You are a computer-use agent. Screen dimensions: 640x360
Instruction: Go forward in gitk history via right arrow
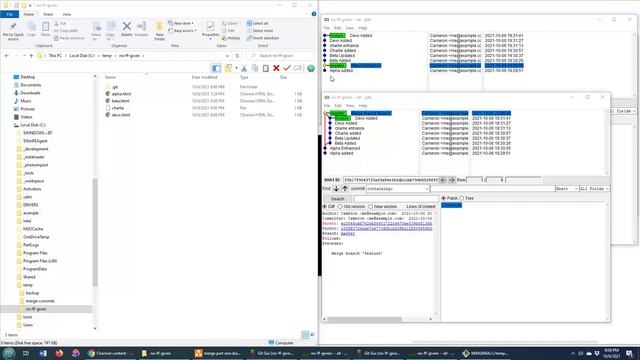pyautogui.click(x=451, y=180)
